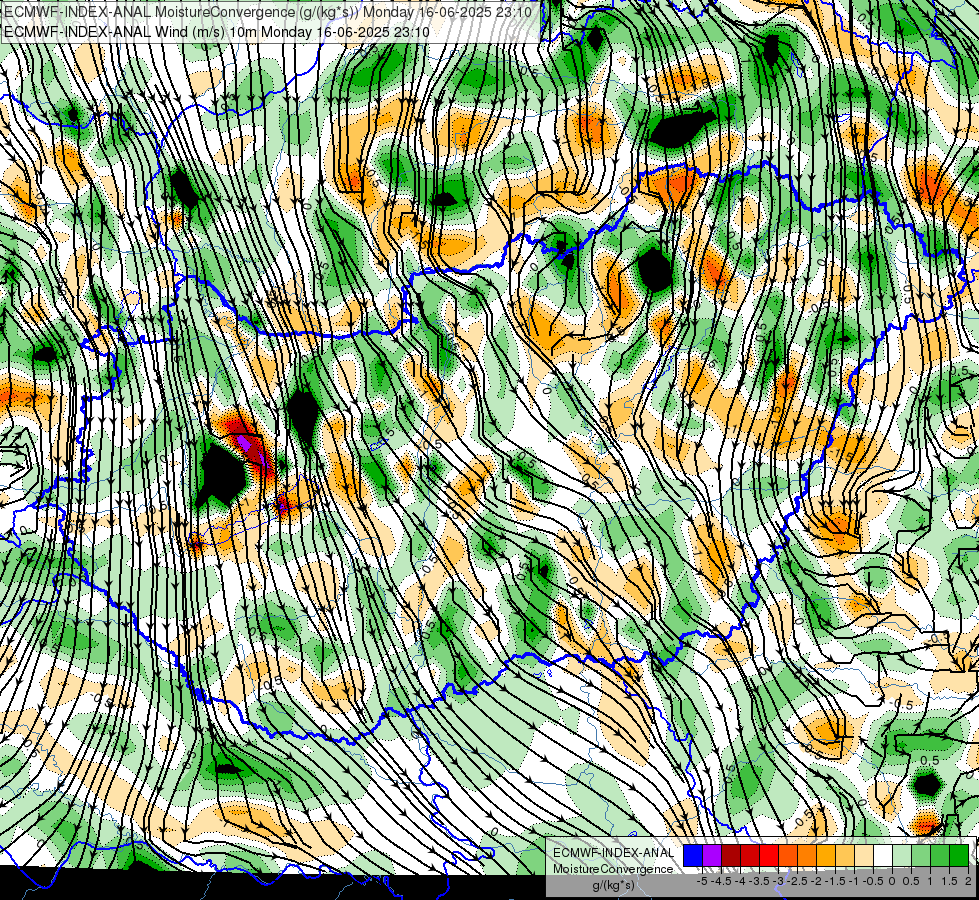Click the amber swatch between -2 and -1.5
This screenshot has width=979, height=900.
pyautogui.click(x=826, y=856)
